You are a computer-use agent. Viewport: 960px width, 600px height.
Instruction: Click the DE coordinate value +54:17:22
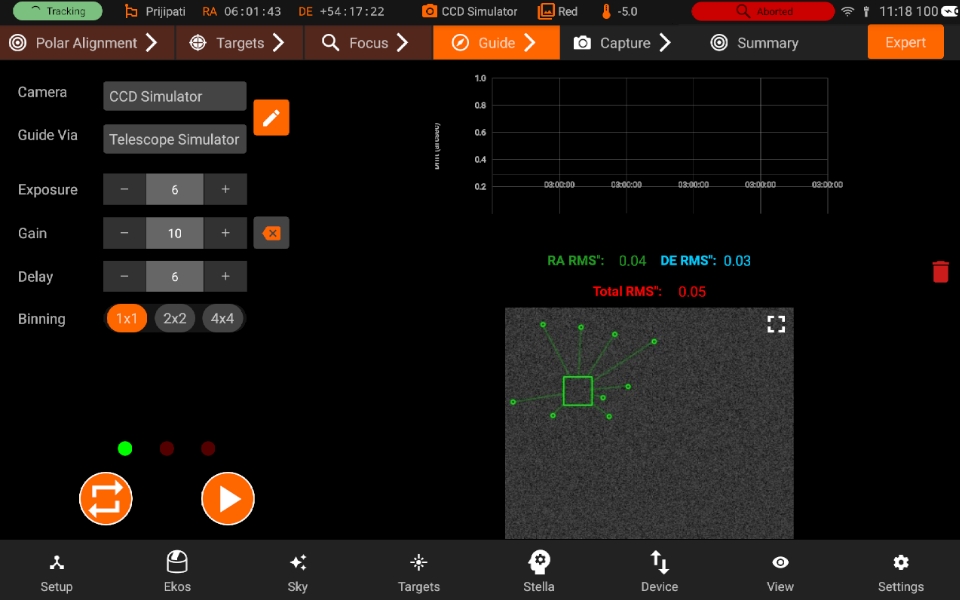352,12
